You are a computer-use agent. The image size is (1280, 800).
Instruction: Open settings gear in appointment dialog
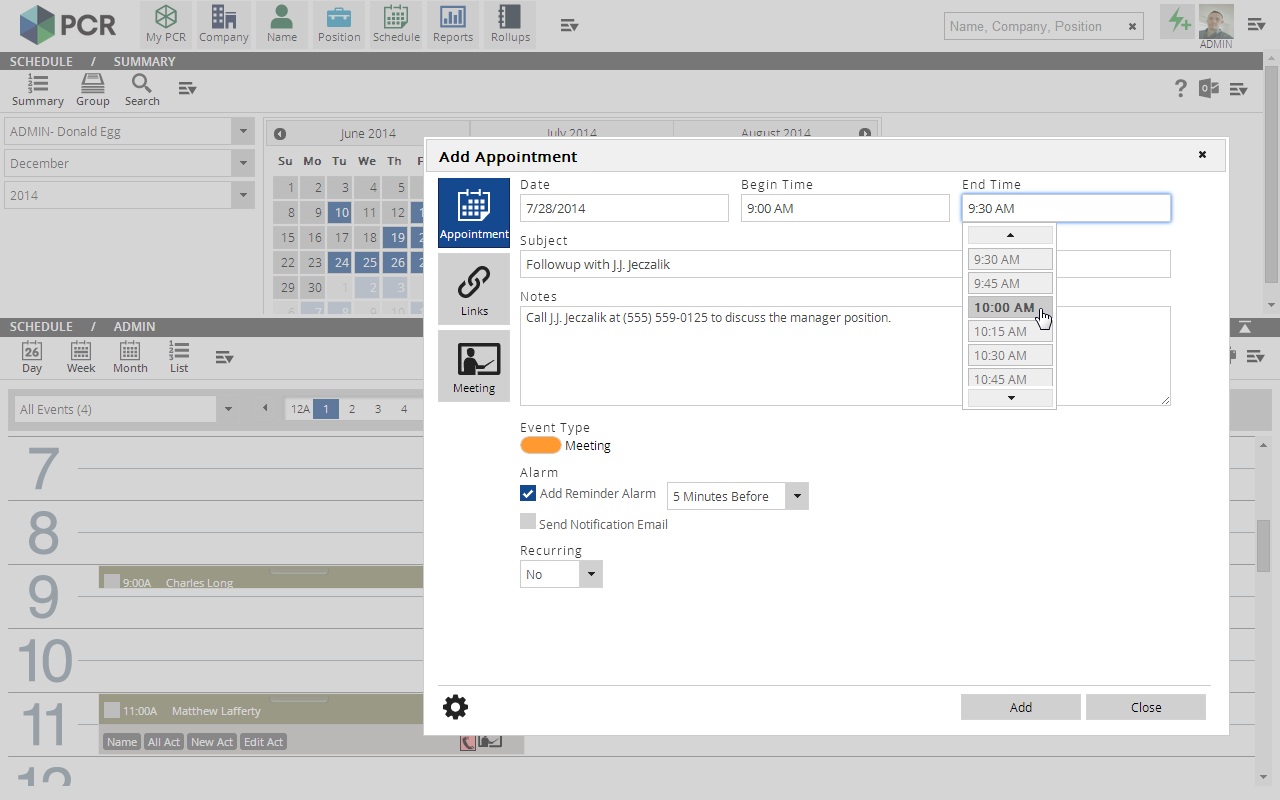pos(455,708)
